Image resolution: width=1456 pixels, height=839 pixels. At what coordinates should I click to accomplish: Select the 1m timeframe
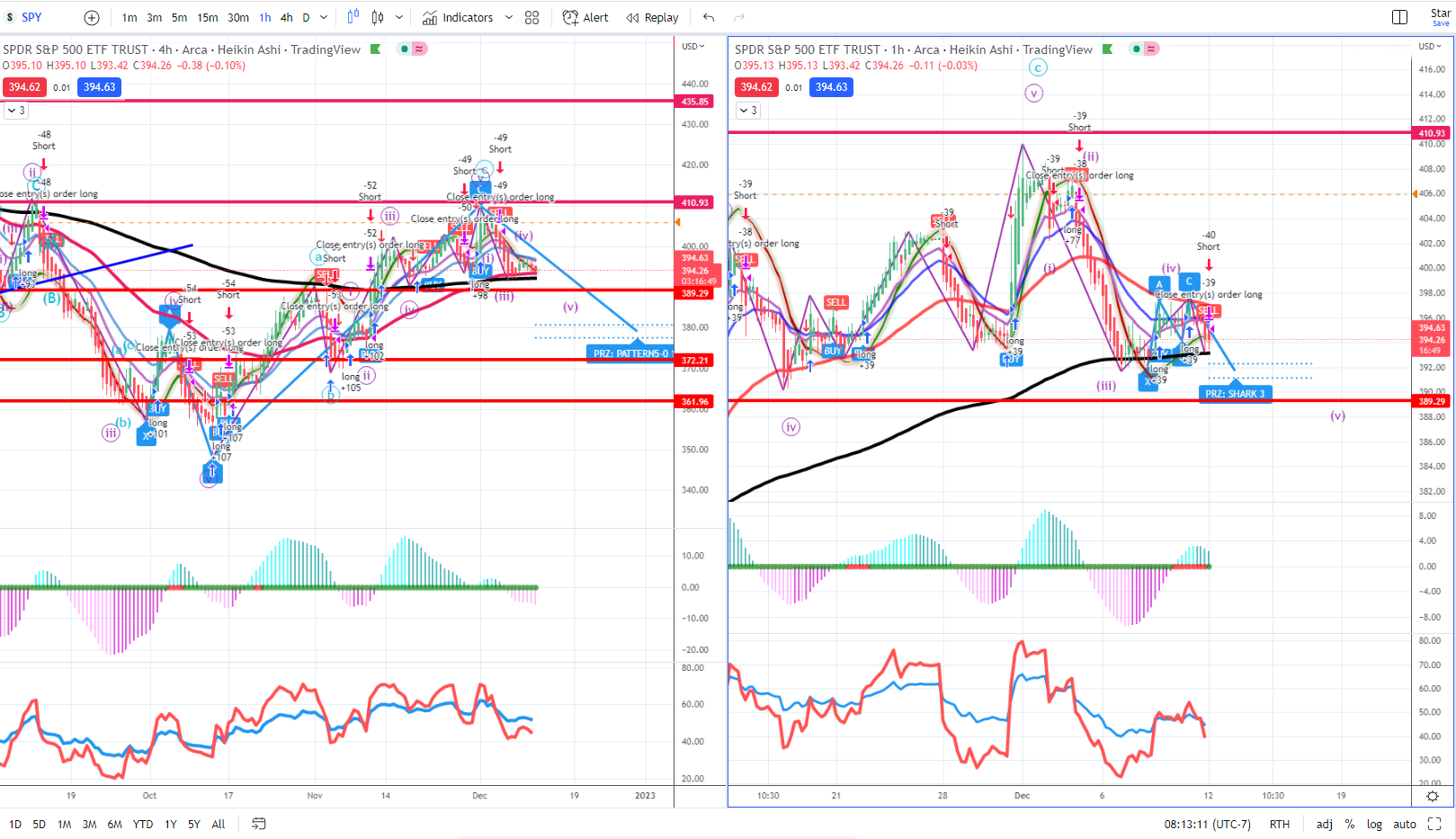click(x=130, y=17)
